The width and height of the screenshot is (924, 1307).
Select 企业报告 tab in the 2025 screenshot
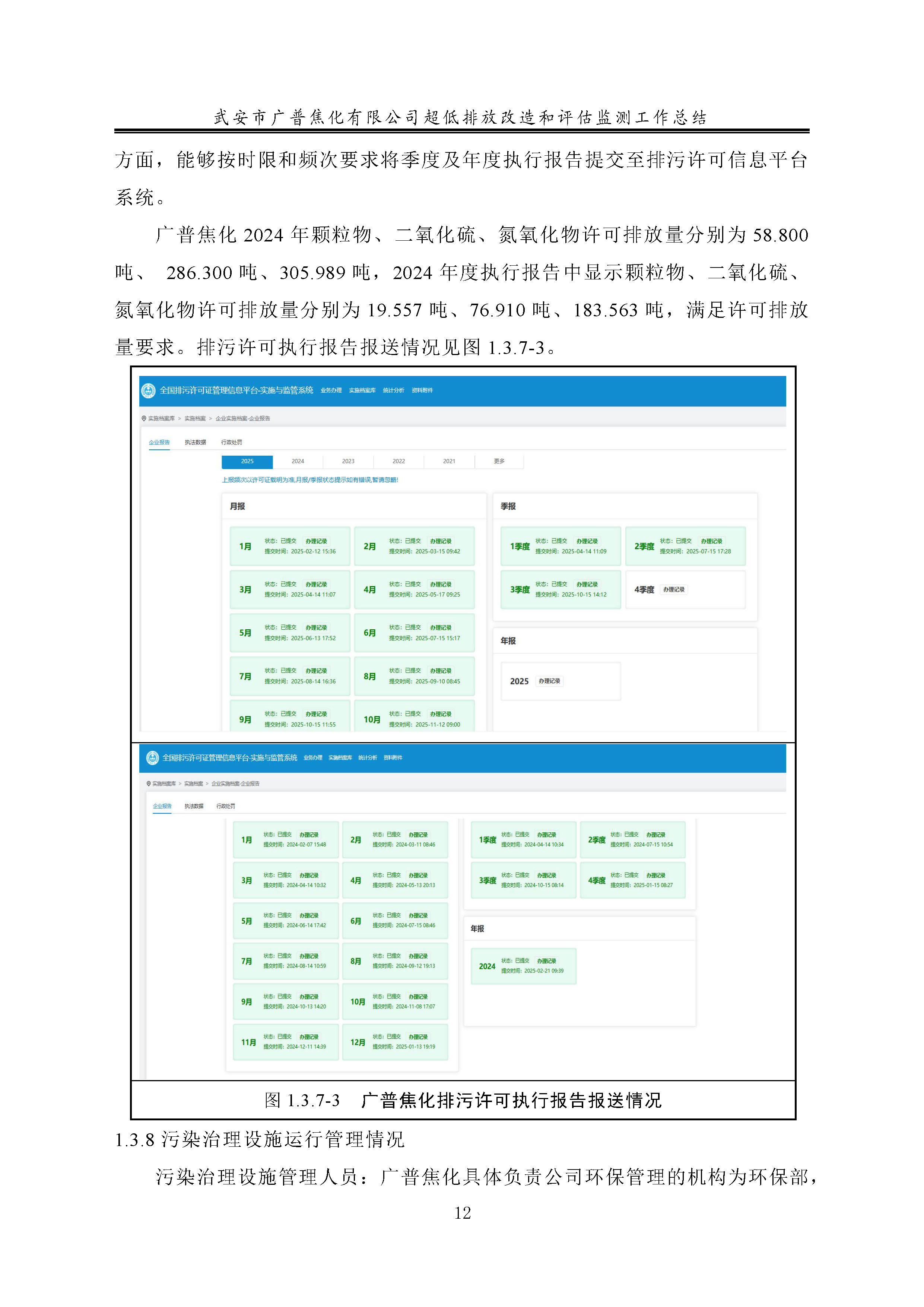pos(159,442)
